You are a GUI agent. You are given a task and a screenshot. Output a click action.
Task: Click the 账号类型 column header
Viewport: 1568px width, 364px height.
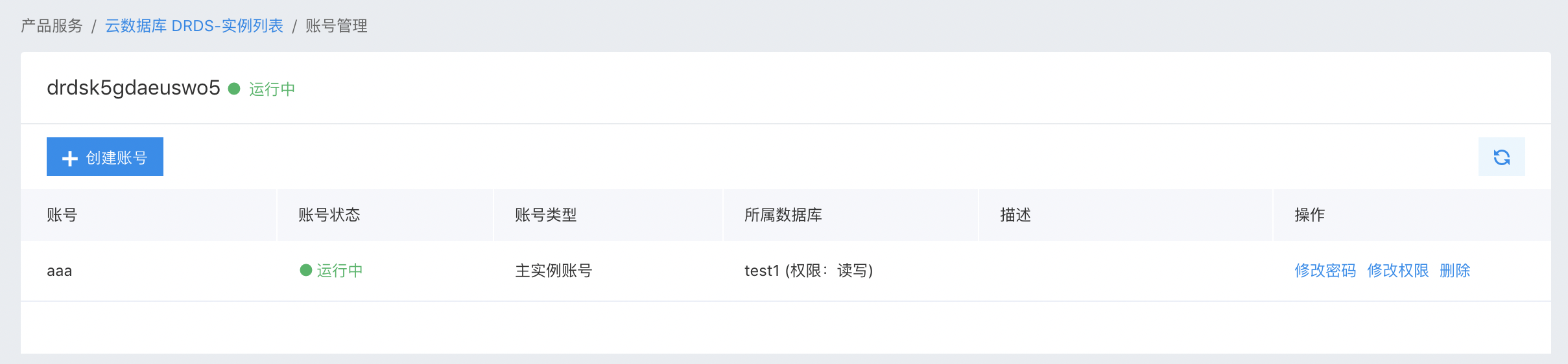click(x=546, y=215)
